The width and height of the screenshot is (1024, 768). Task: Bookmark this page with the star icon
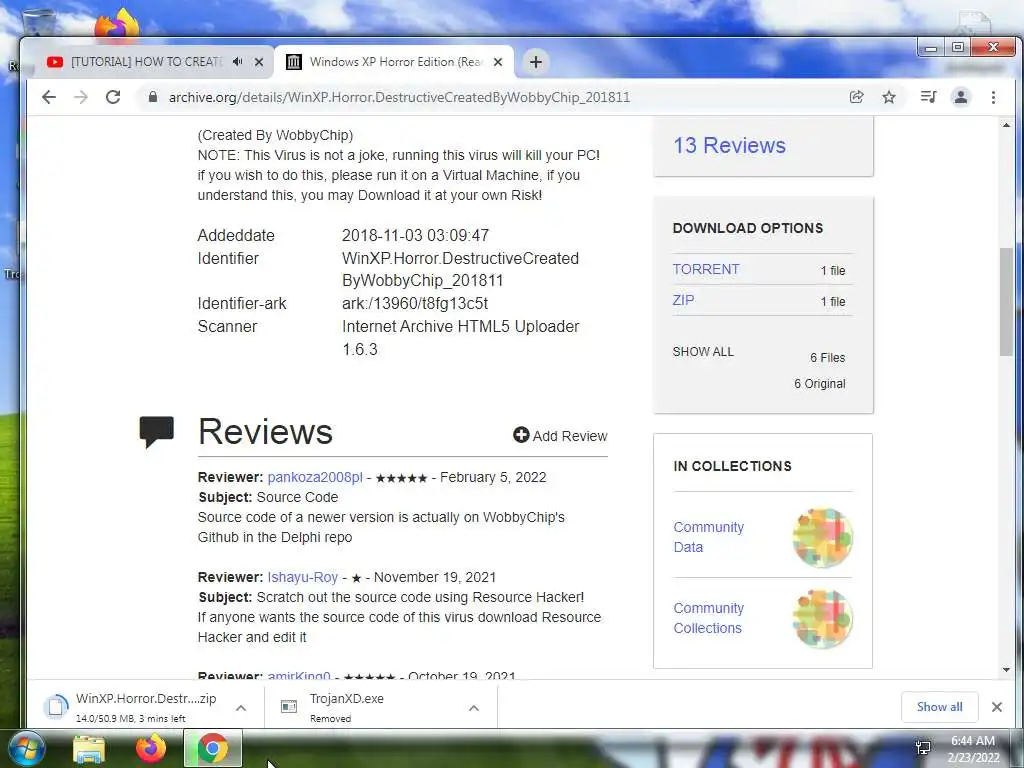pos(889,97)
